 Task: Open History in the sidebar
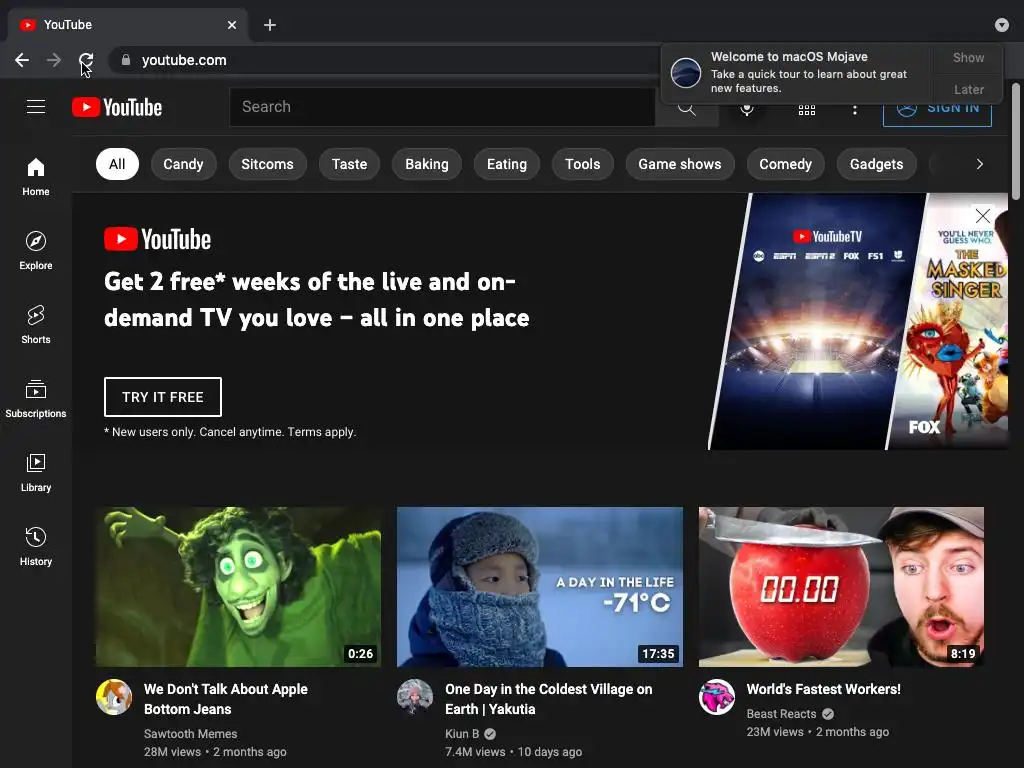[x=36, y=546]
